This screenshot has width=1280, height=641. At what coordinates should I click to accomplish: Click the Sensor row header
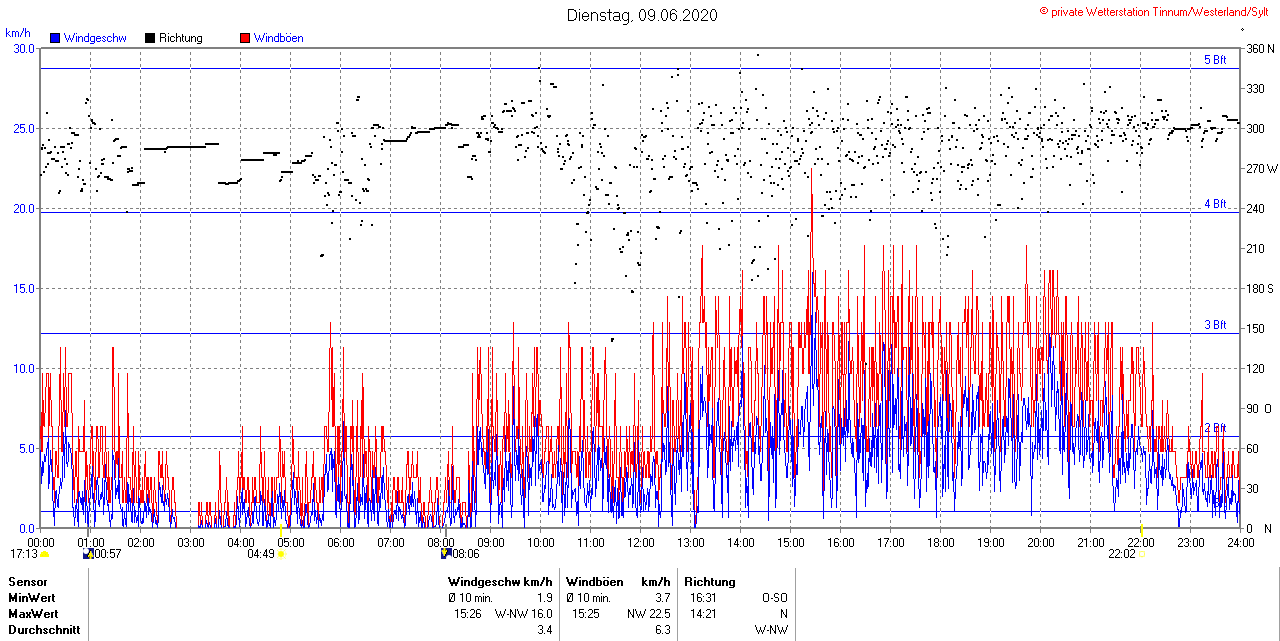(x=28, y=581)
